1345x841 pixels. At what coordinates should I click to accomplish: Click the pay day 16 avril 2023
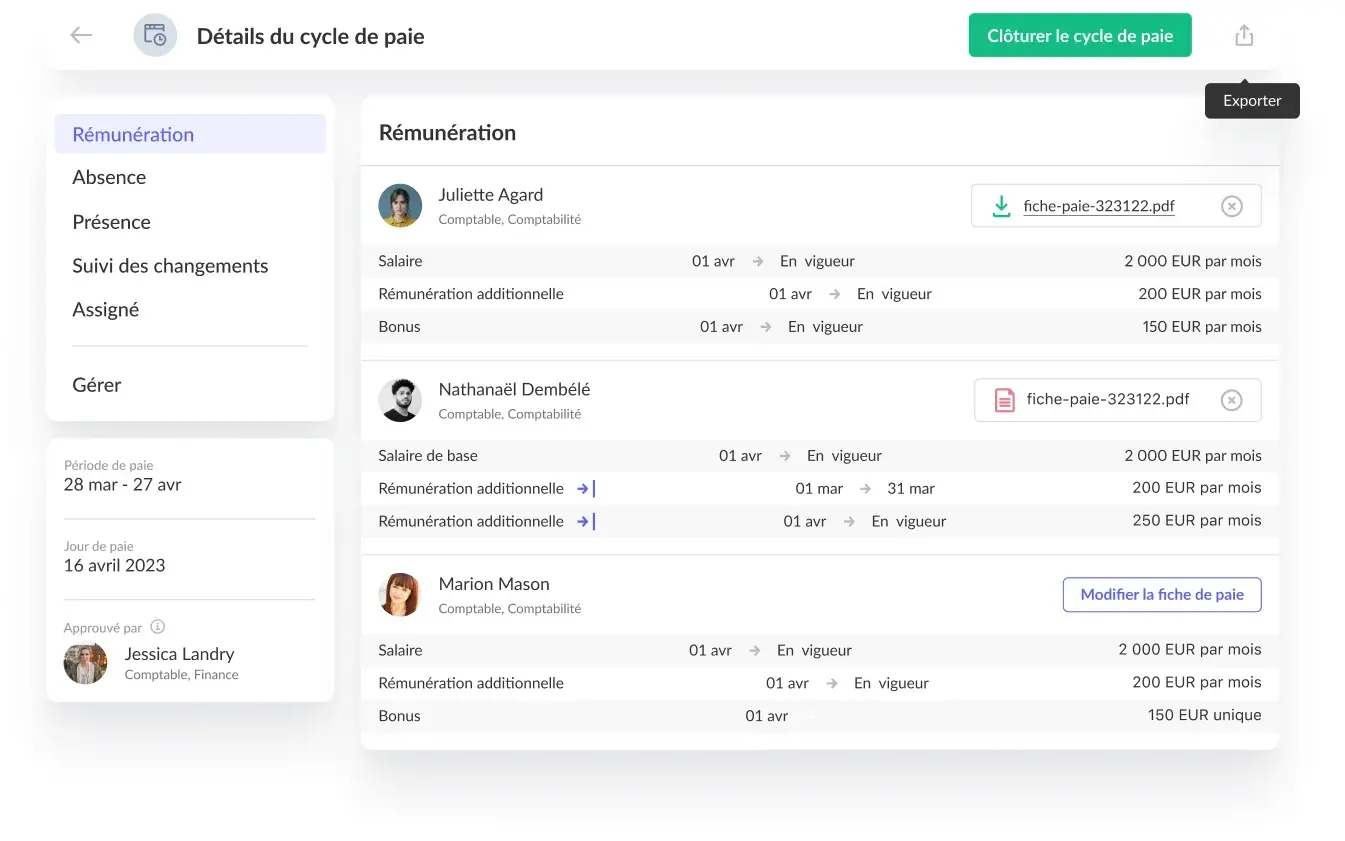click(115, 565)
